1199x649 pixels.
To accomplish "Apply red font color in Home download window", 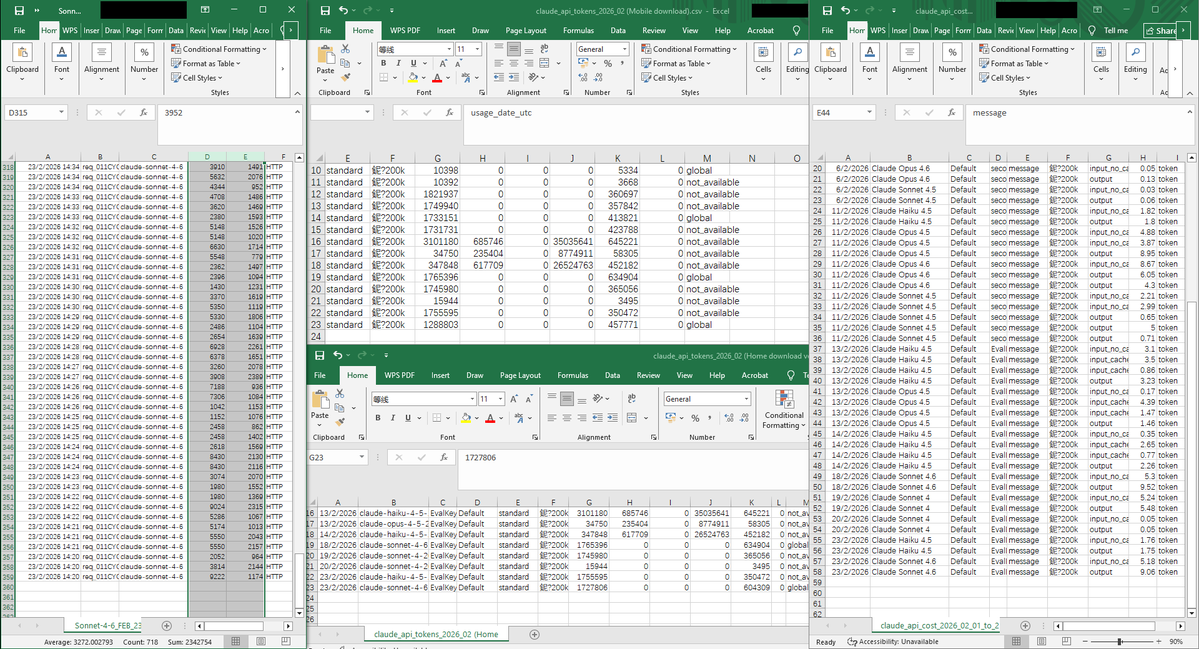I will pos(490,418).
